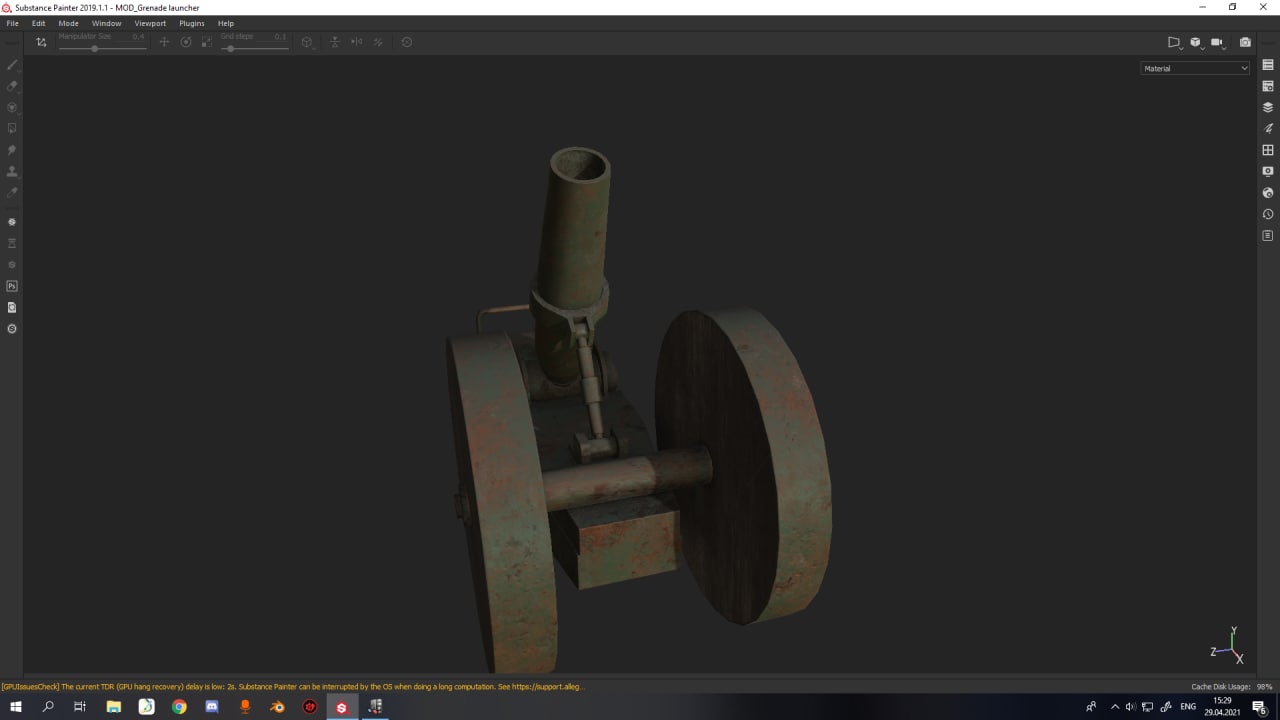The width and height of the screenshot is (1280, 720).
Task: Select the Projection tool
Action: click(12, 107)
